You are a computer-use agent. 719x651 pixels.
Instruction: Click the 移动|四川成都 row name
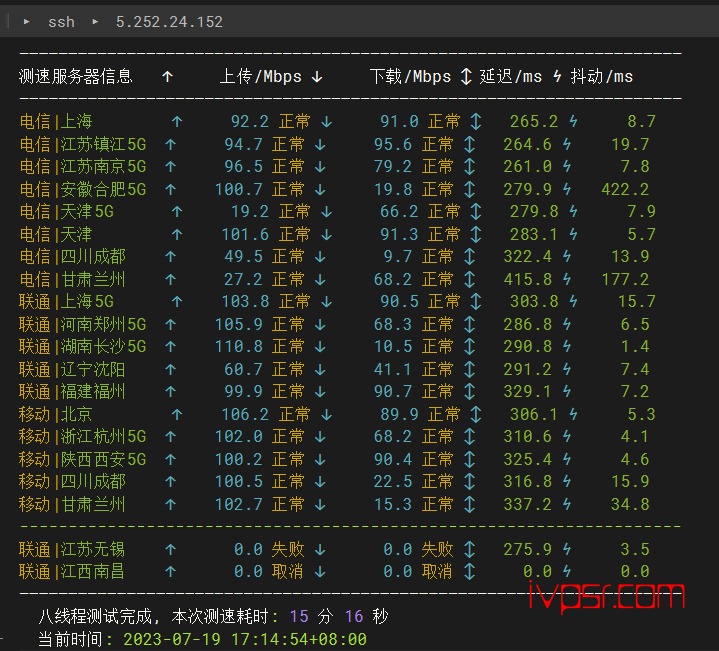click(x=72, y=481)
